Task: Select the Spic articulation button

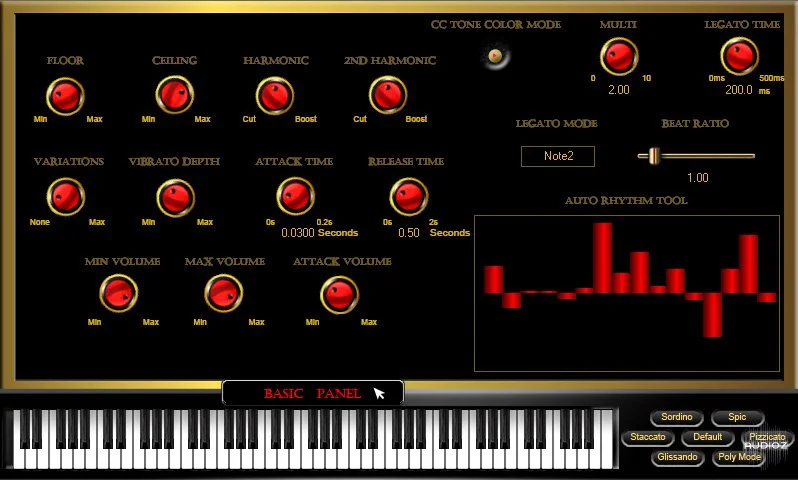Action: [x=737, y=417]
